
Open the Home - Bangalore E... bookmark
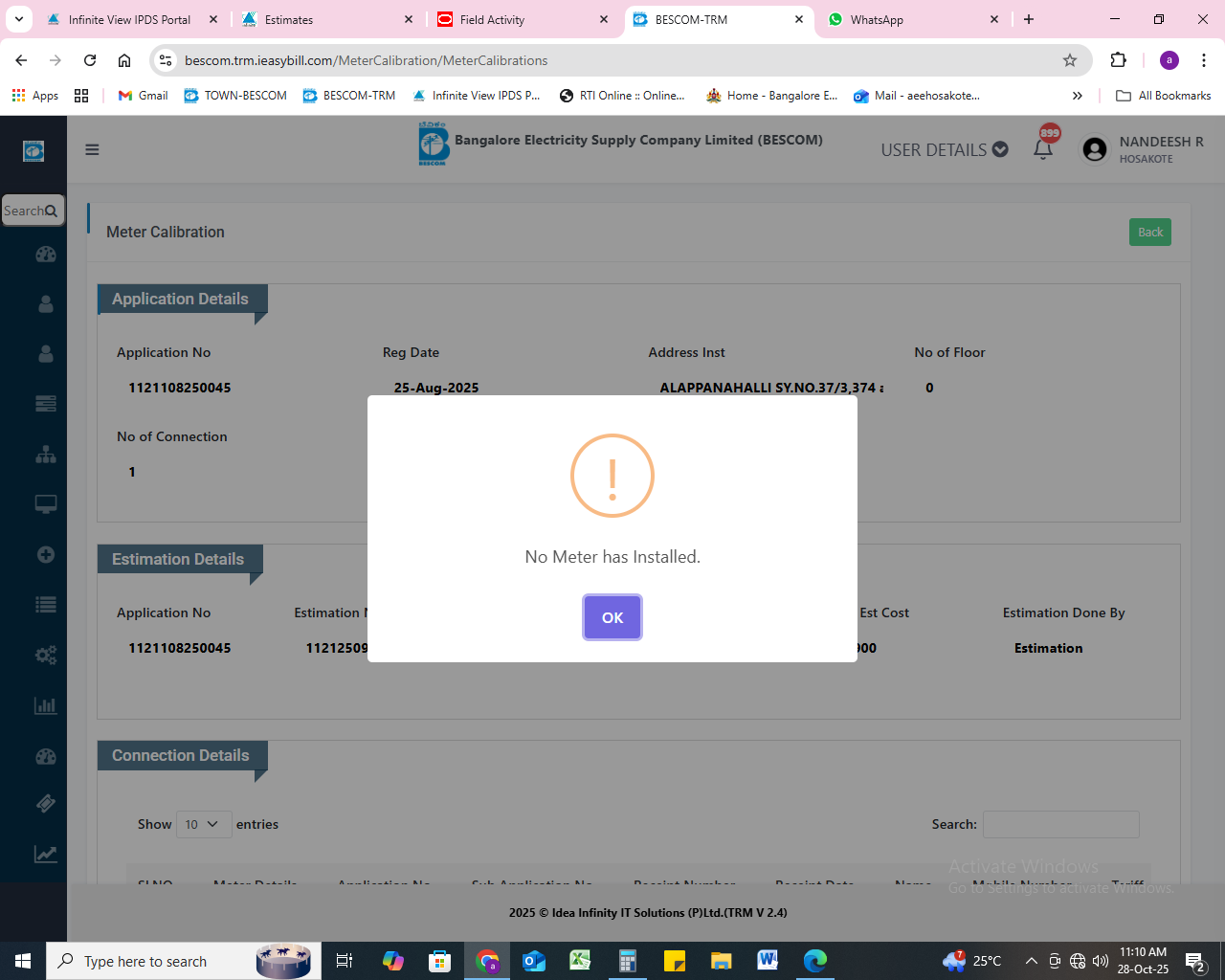[771, 96]
